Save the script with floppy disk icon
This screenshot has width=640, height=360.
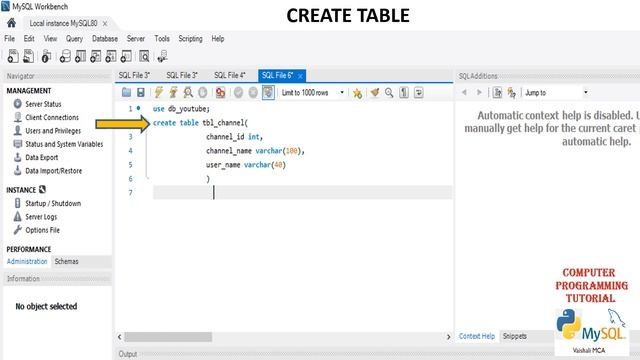[141, 93]
